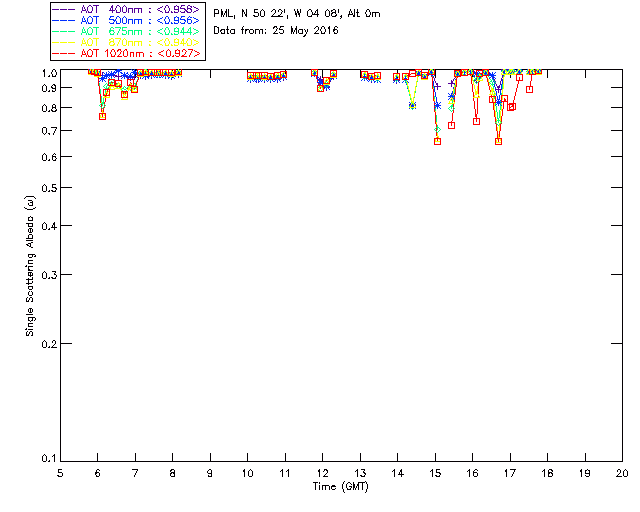
Task: Click the x-axis hour label 16
Action: tap(472, 473)
